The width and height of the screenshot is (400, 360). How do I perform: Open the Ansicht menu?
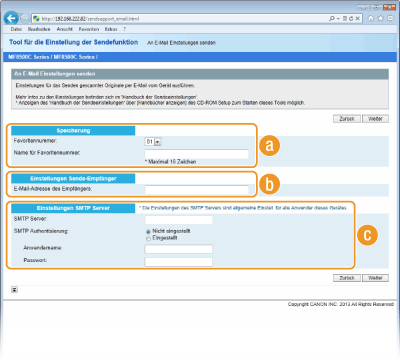coord(65,29)
